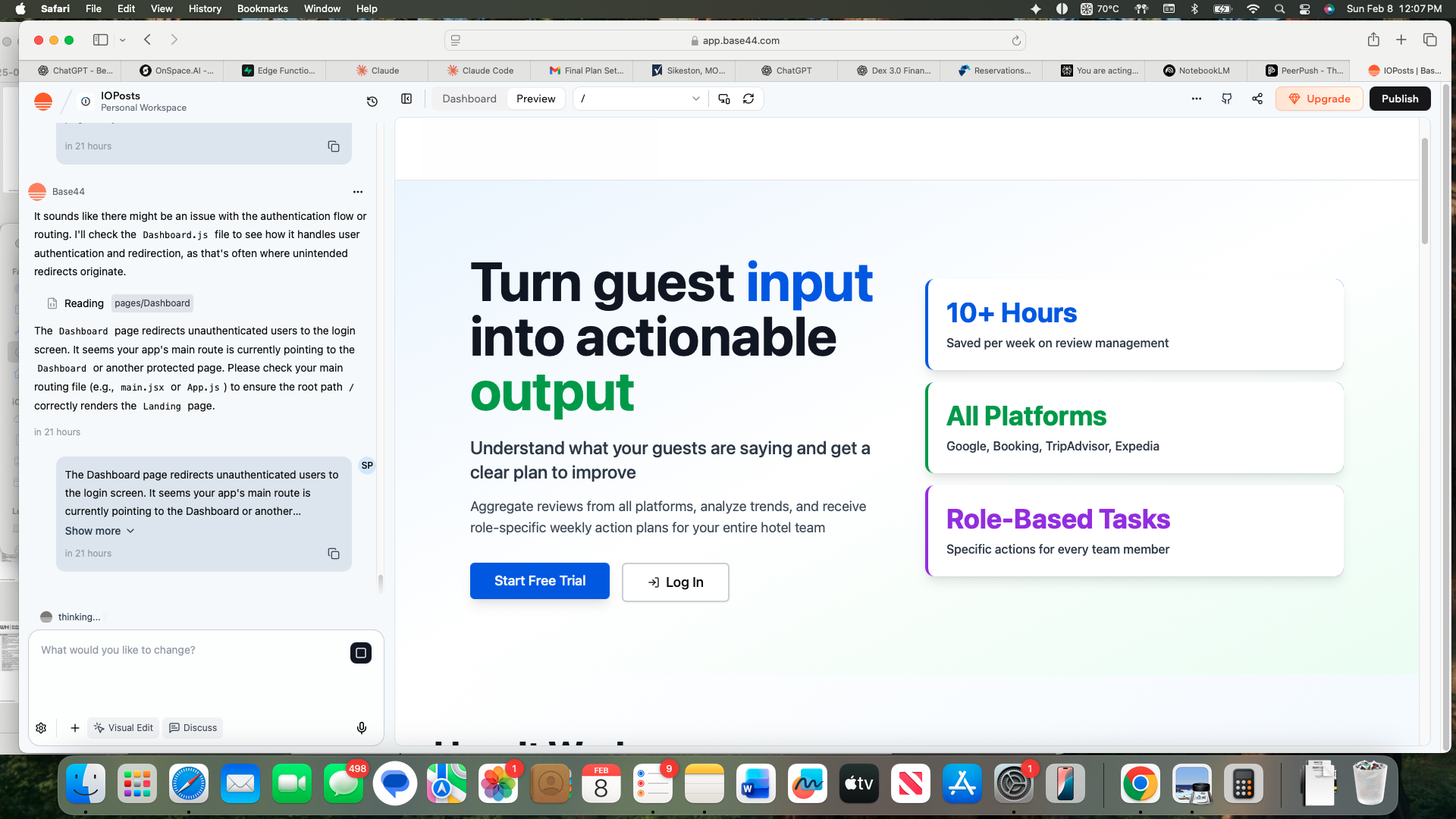1456x819 pixels.
Task: Collapse the chat sidebar panel
Action: [x=406, y=99]
